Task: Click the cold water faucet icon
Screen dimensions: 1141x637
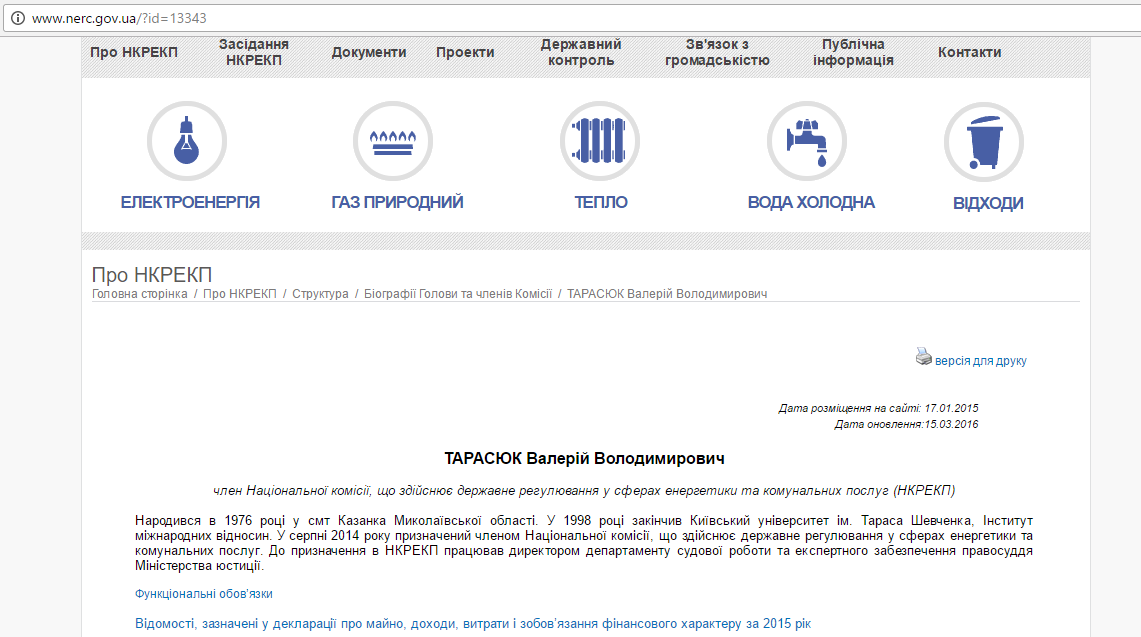Action: tap(807, 141)
